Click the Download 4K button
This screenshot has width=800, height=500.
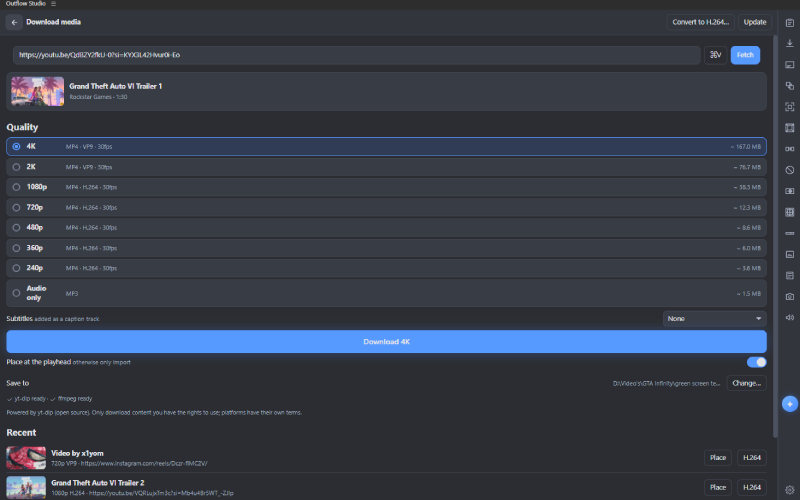(x=386, y=341)
